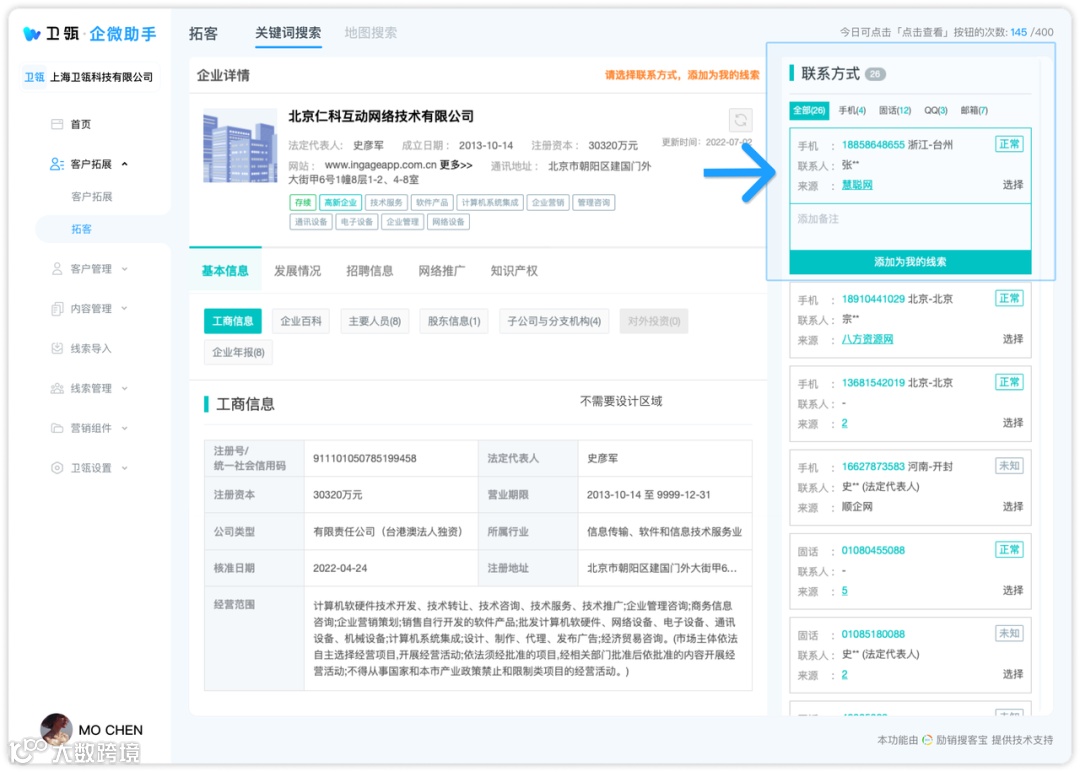The image size is (1080, 772).
Task: Click the 内容管理 document icon
Action: click(57, 309)
